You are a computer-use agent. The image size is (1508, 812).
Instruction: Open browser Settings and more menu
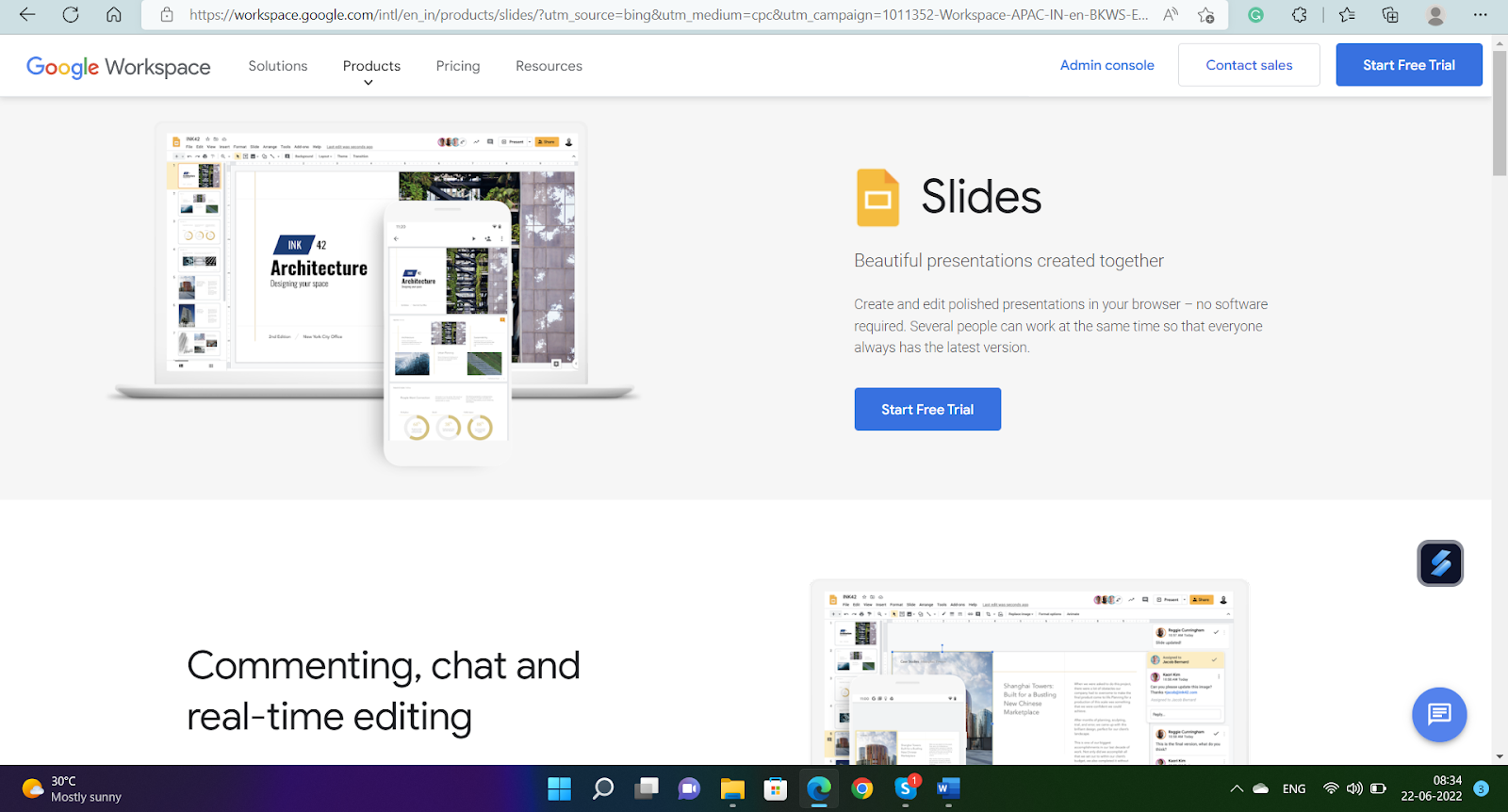click(x=1480, y=15)
